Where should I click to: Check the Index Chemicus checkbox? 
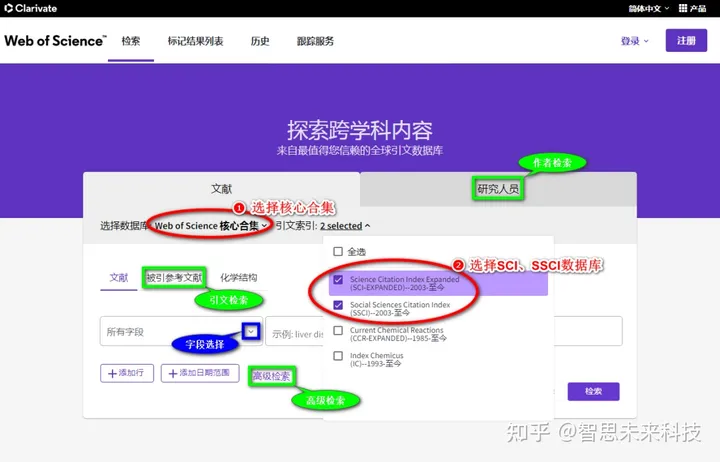338,356
